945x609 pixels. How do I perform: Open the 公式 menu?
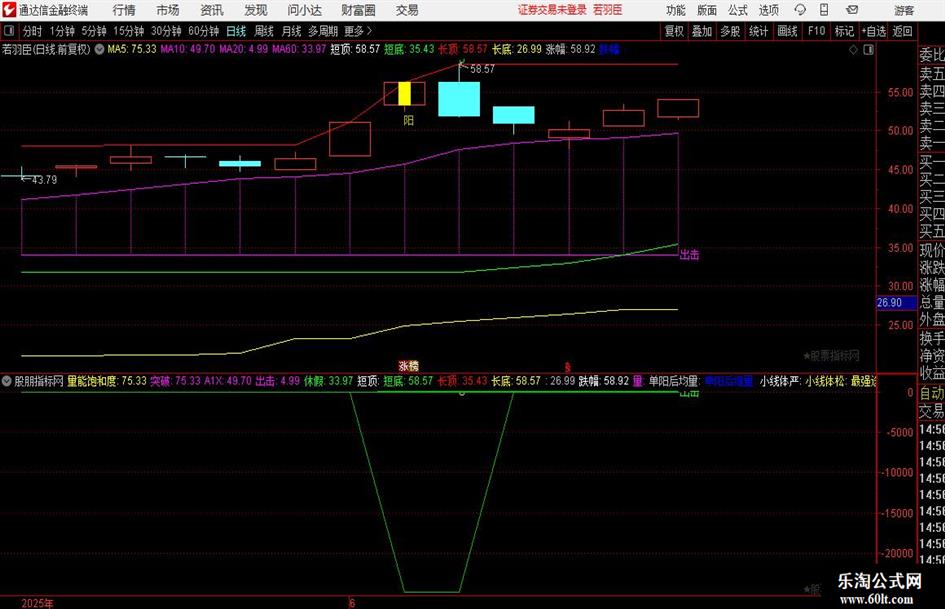point(737,10)
